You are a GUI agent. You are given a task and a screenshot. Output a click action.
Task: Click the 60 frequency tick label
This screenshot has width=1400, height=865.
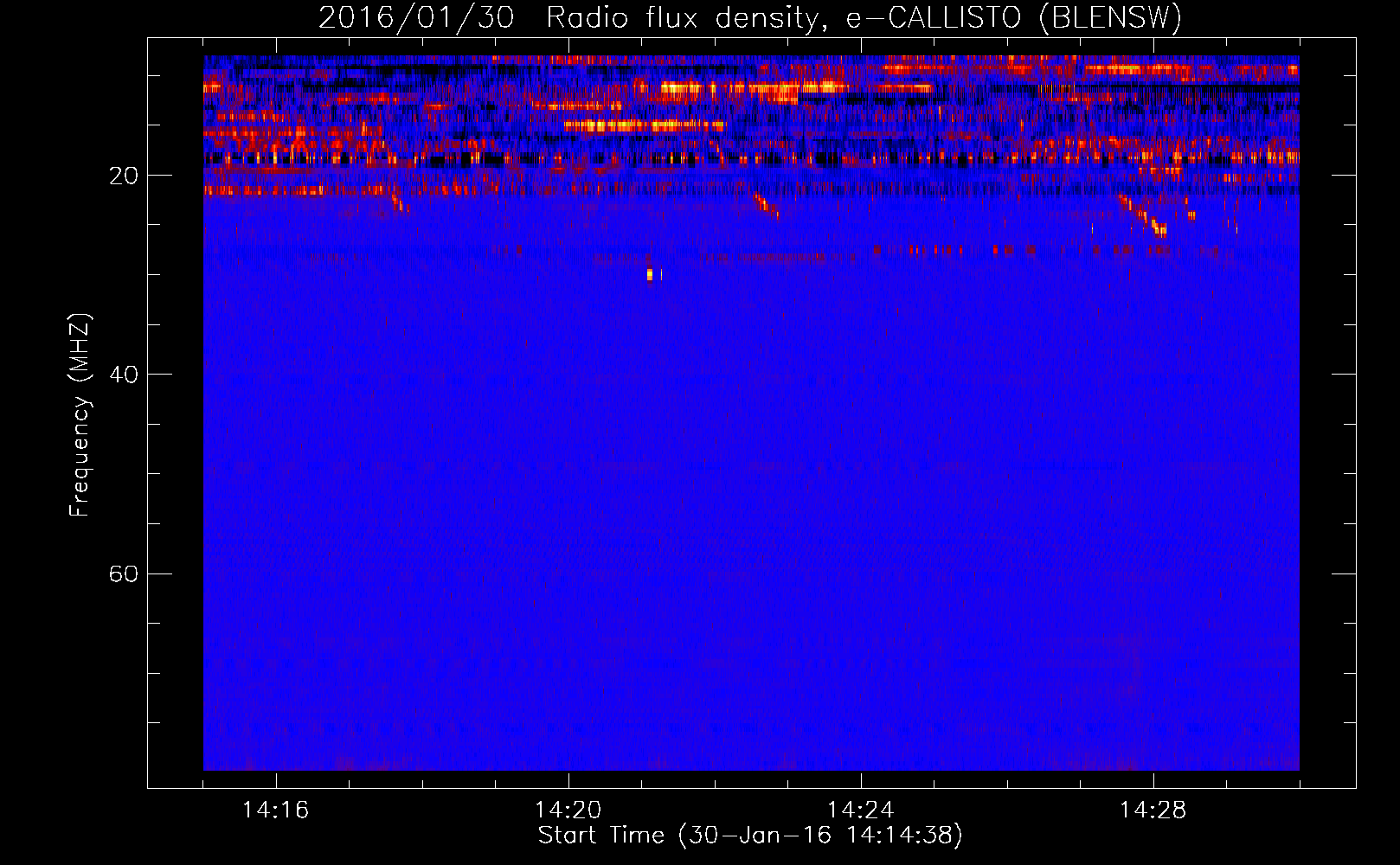124,573
